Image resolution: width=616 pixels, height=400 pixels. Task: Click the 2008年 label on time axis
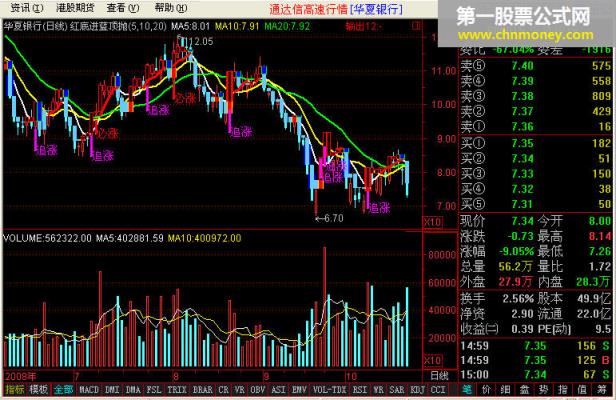coord(20,376)
